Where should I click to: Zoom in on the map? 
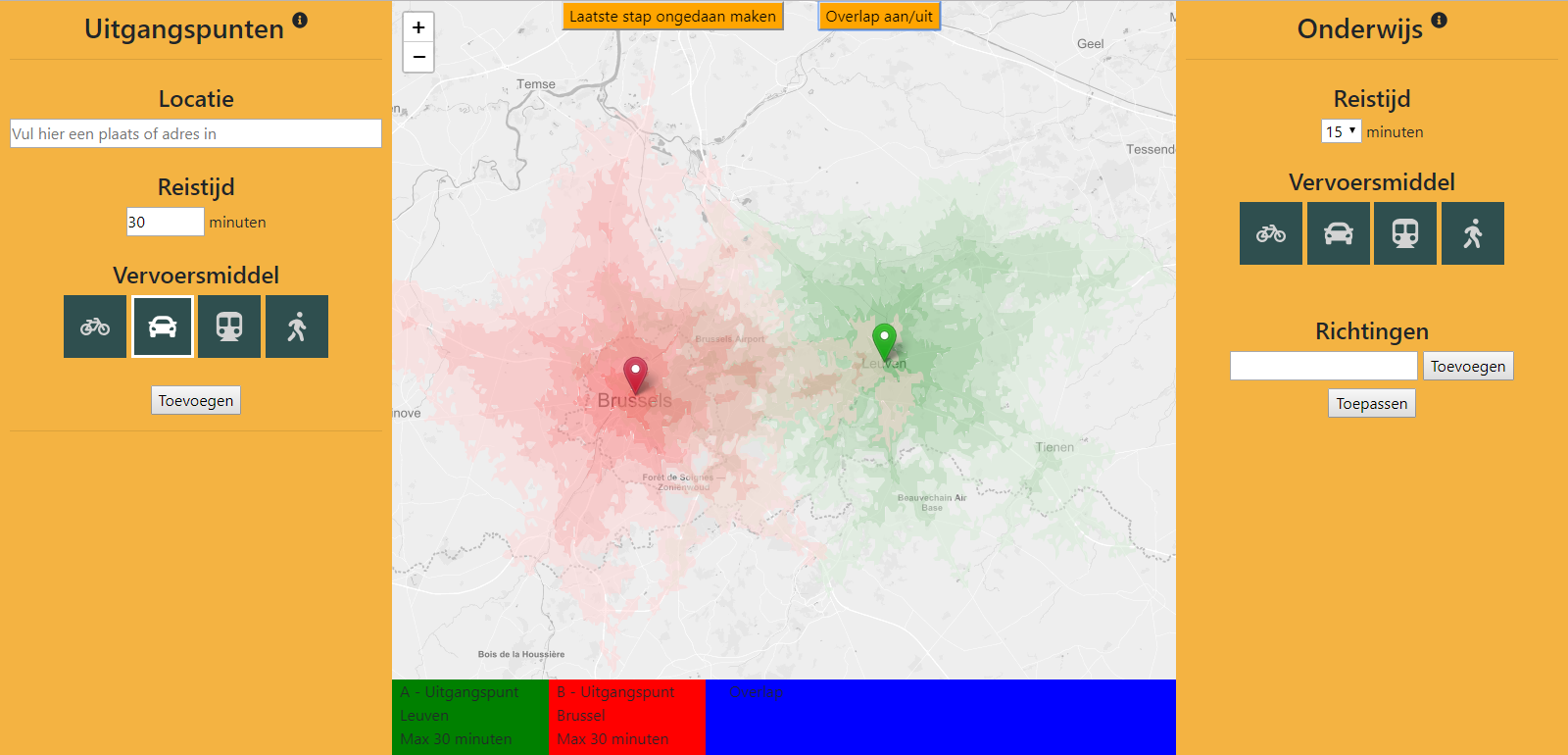pyautogui.click(x=418, y=27)
